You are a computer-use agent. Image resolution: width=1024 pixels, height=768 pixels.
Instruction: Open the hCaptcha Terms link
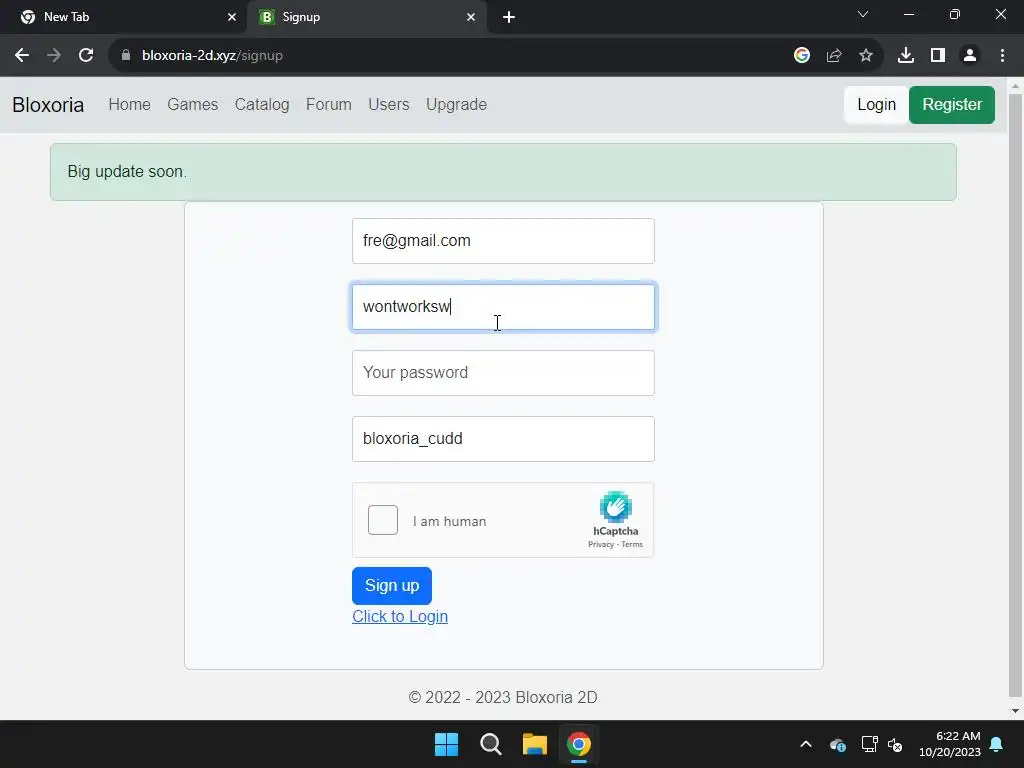click(632, 545)
